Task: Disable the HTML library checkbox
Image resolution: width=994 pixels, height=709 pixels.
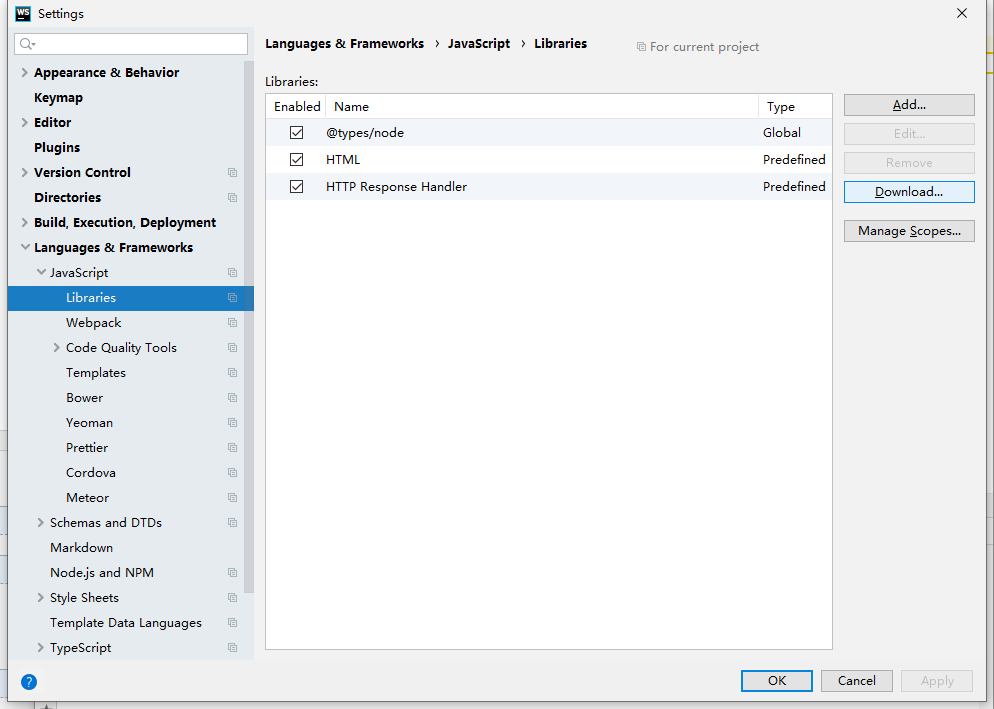Action: 296,159
